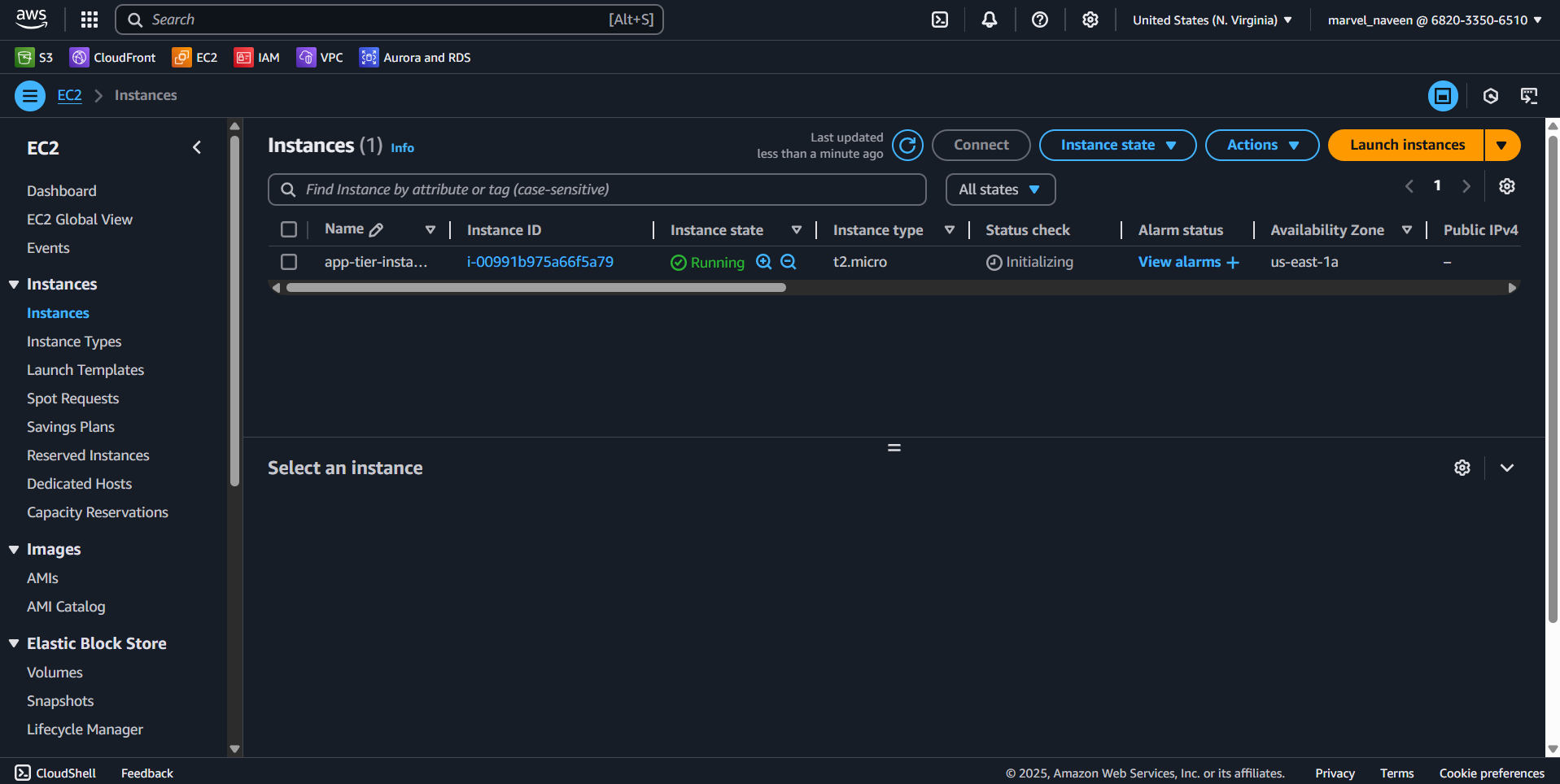Tick the select-all instances checkbox

(289, 229)
